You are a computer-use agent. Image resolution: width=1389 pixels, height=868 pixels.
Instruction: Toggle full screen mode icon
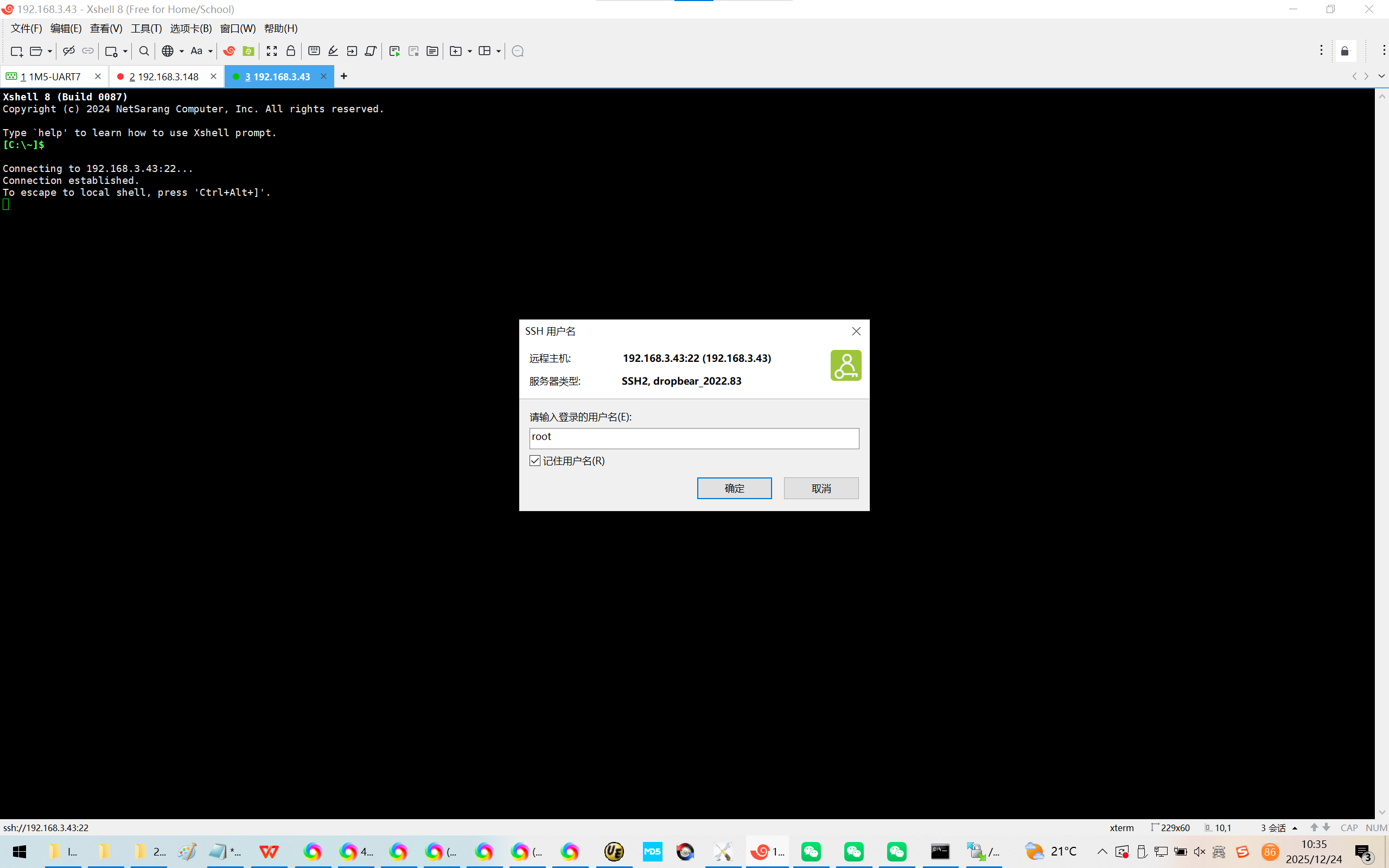click(x=271, y=51)
